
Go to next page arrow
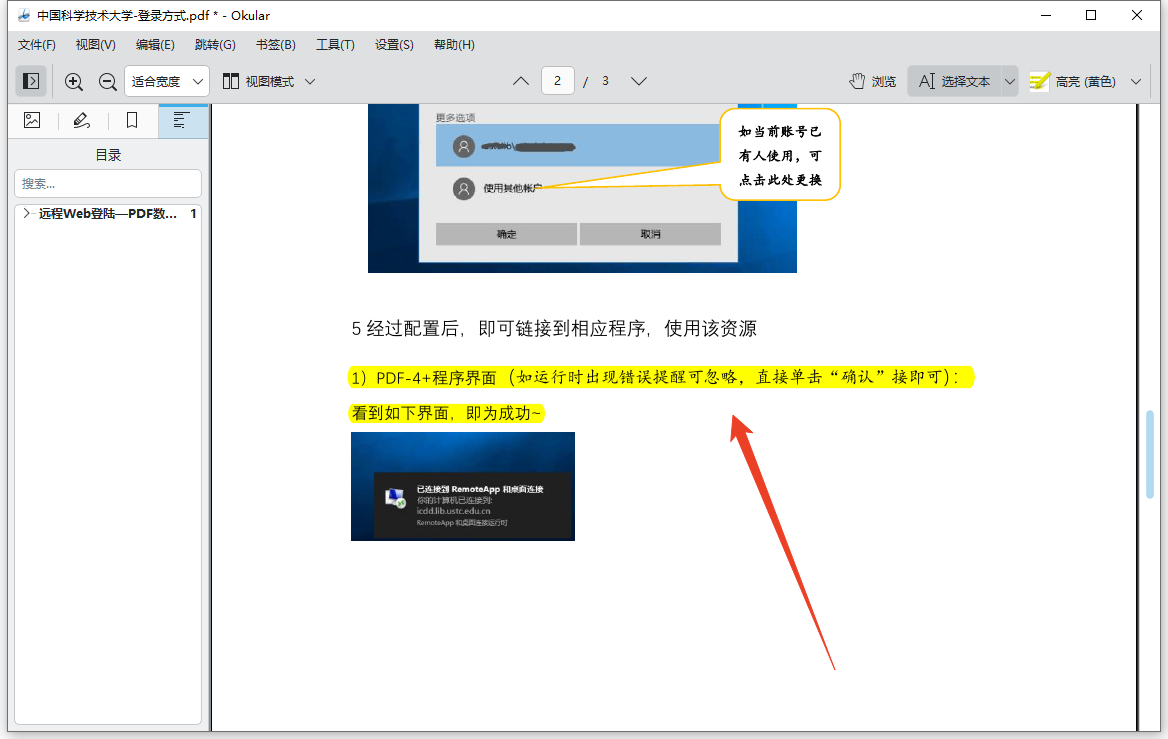point(639,81)
